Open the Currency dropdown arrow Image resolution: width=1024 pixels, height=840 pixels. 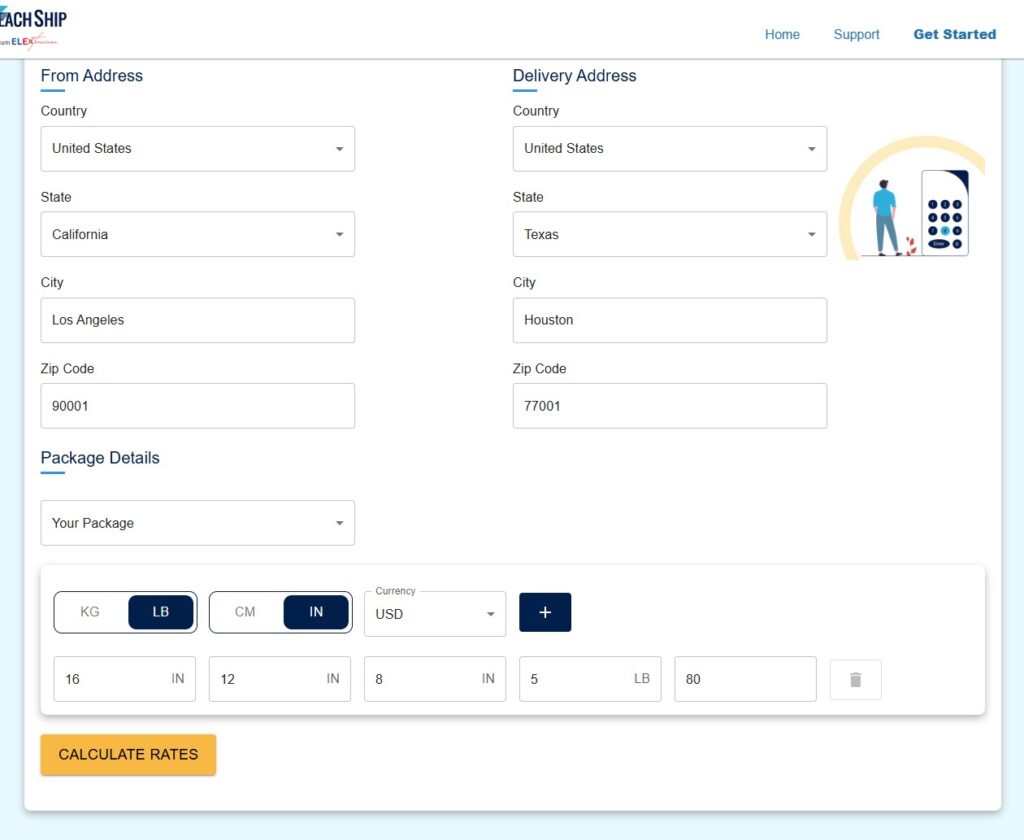[490, 614]
